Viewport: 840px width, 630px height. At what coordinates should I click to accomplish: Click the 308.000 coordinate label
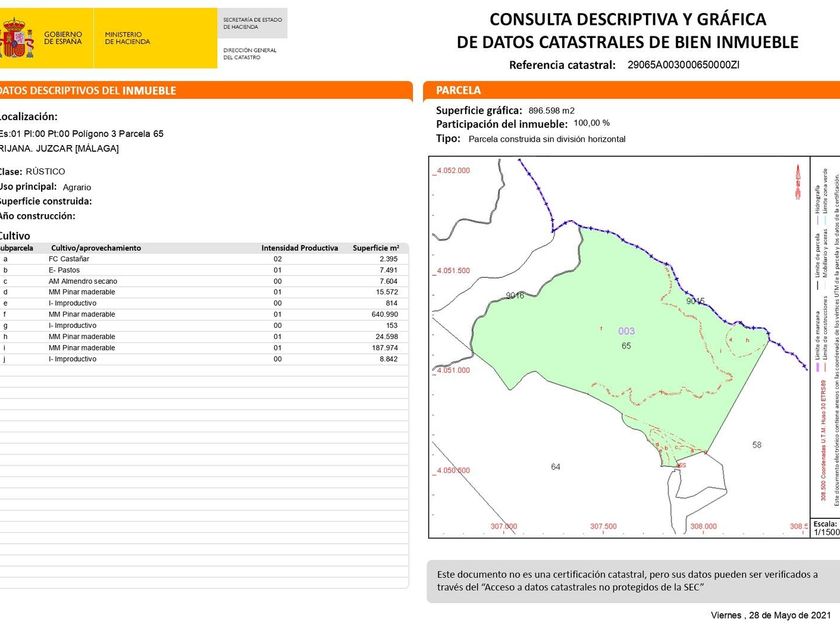tap(703, 527)
